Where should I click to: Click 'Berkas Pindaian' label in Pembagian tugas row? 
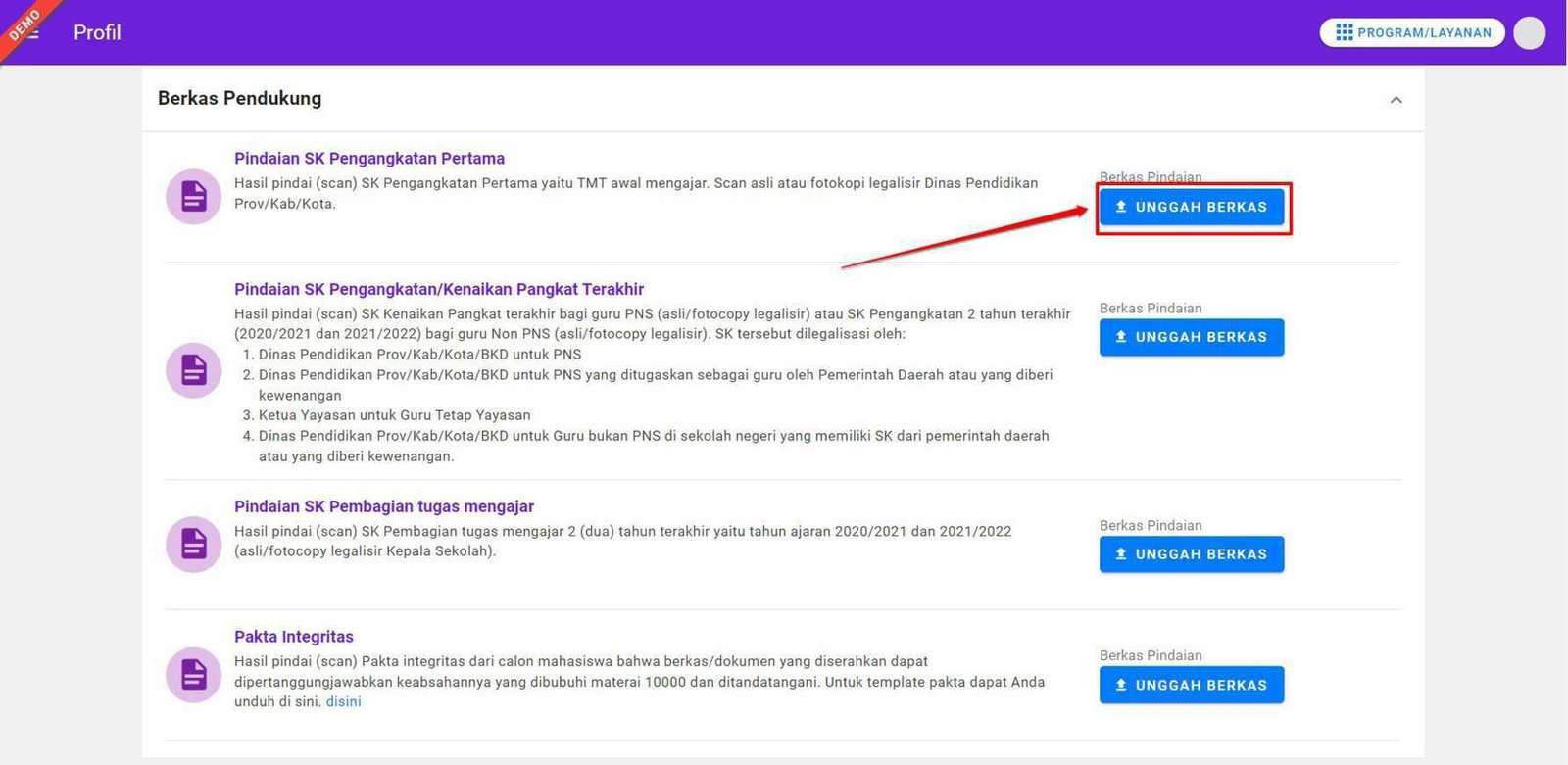1151,525
